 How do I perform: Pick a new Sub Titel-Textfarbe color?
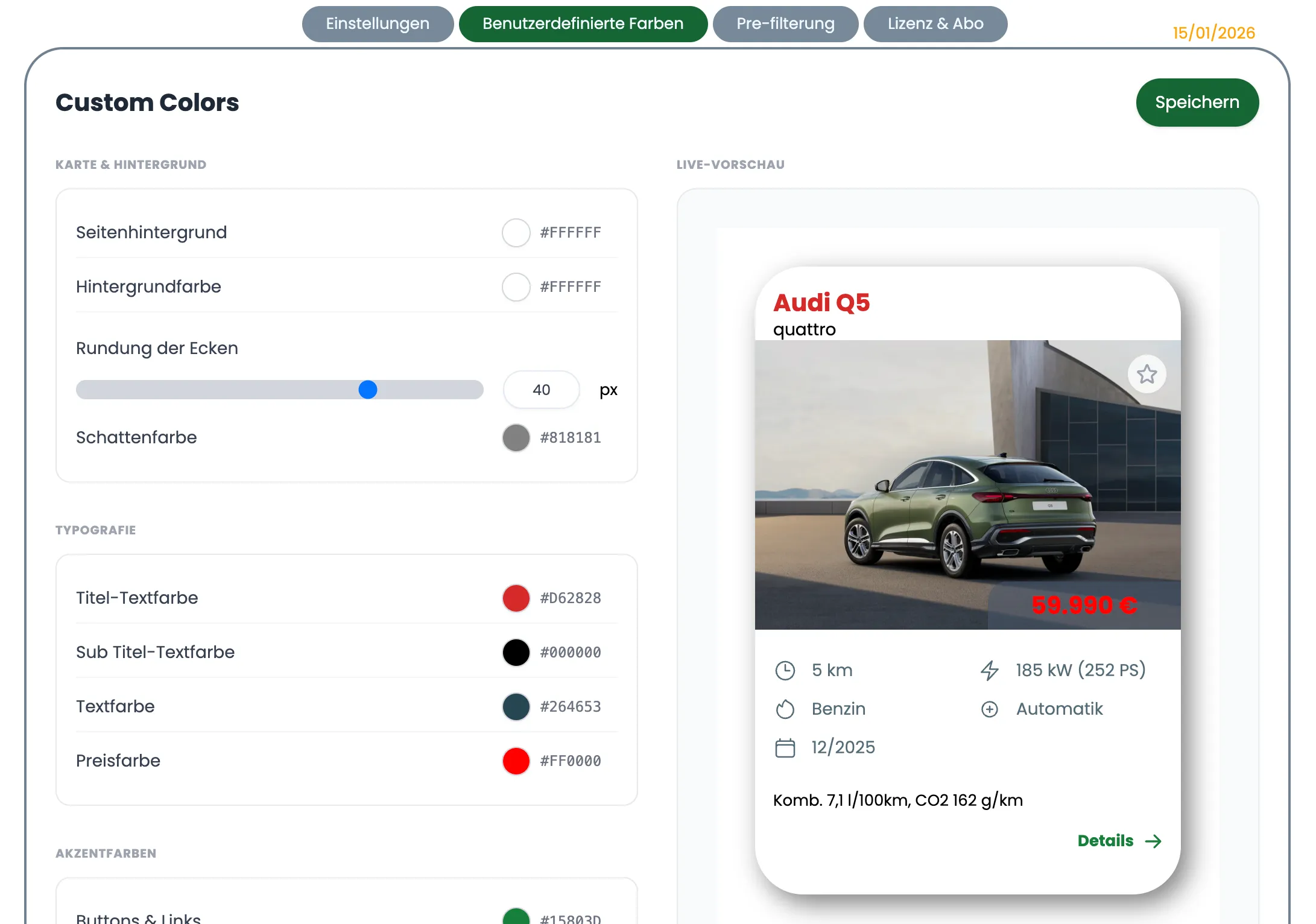pyautogui.click(x=516, y=652)
